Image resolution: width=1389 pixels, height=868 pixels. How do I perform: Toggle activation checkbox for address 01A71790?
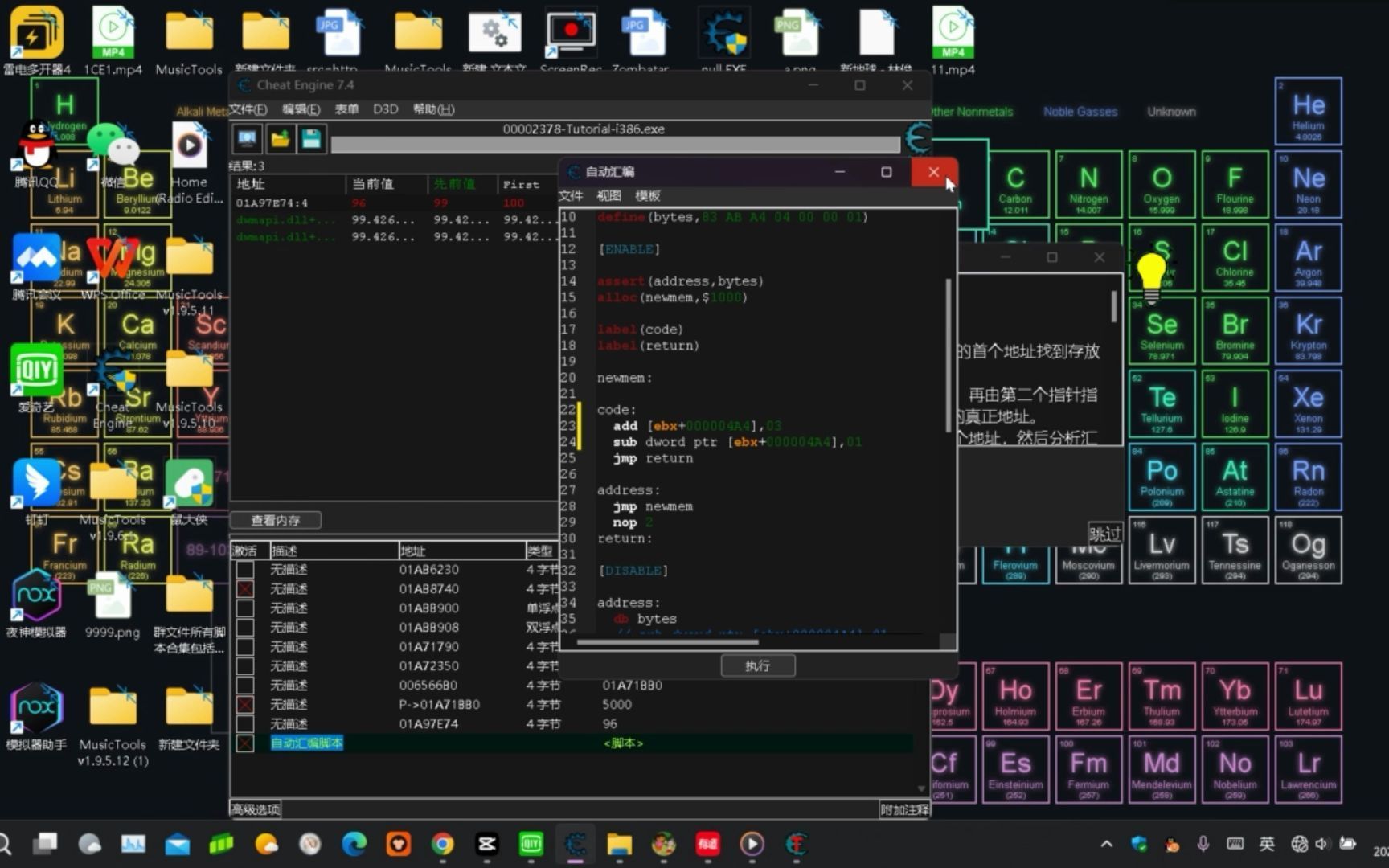(245, 647)
